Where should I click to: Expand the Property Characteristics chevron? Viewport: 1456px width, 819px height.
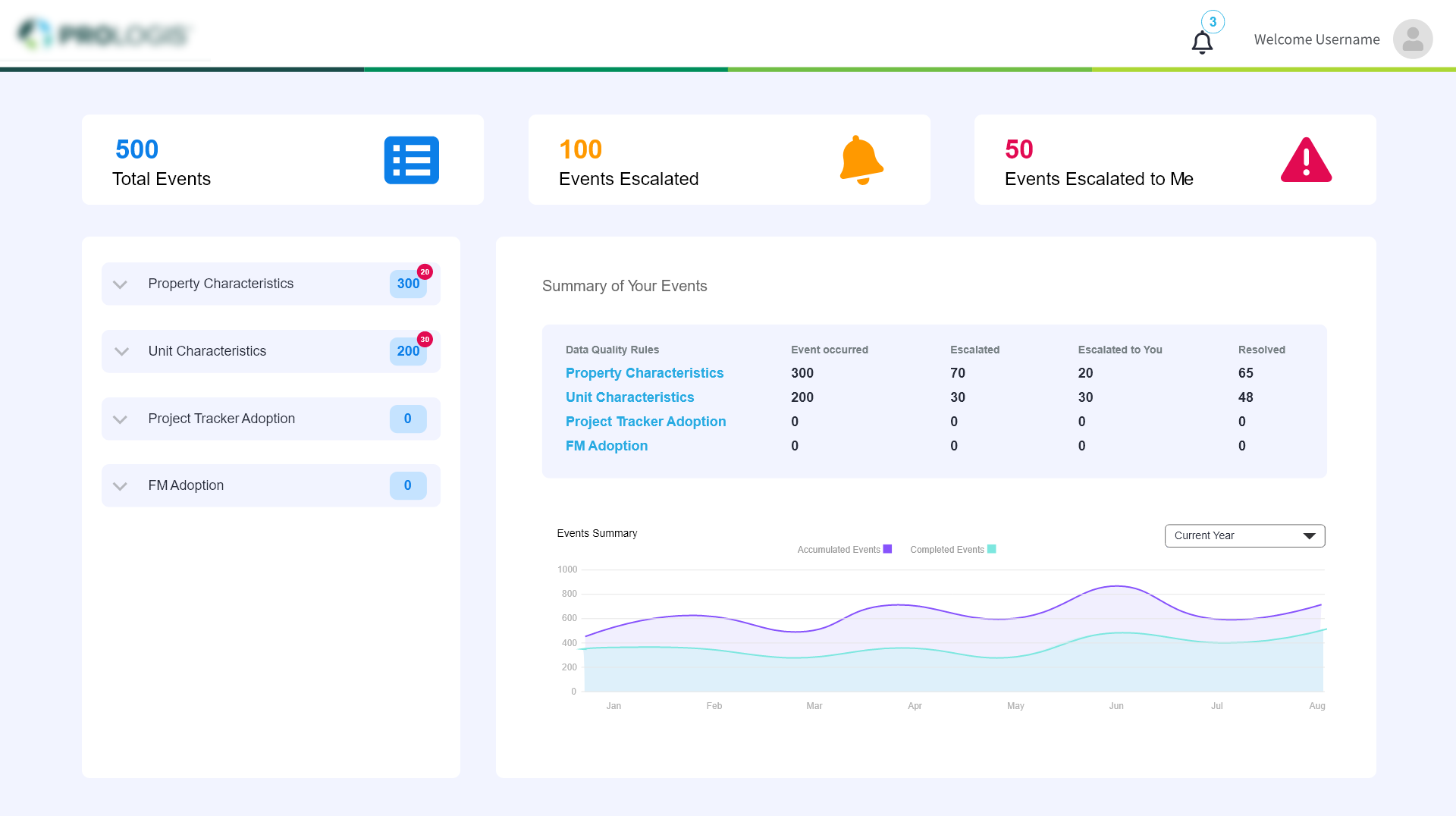point(120,284)
